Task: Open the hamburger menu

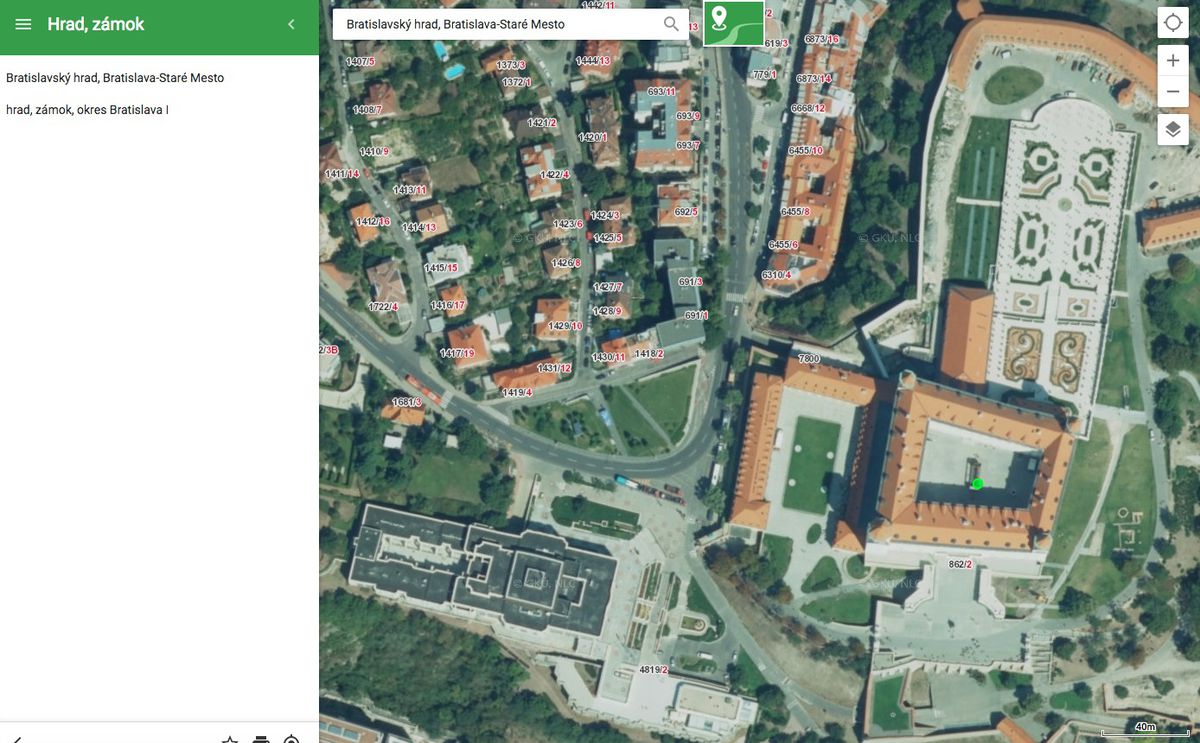Action: tap(22, 23)
